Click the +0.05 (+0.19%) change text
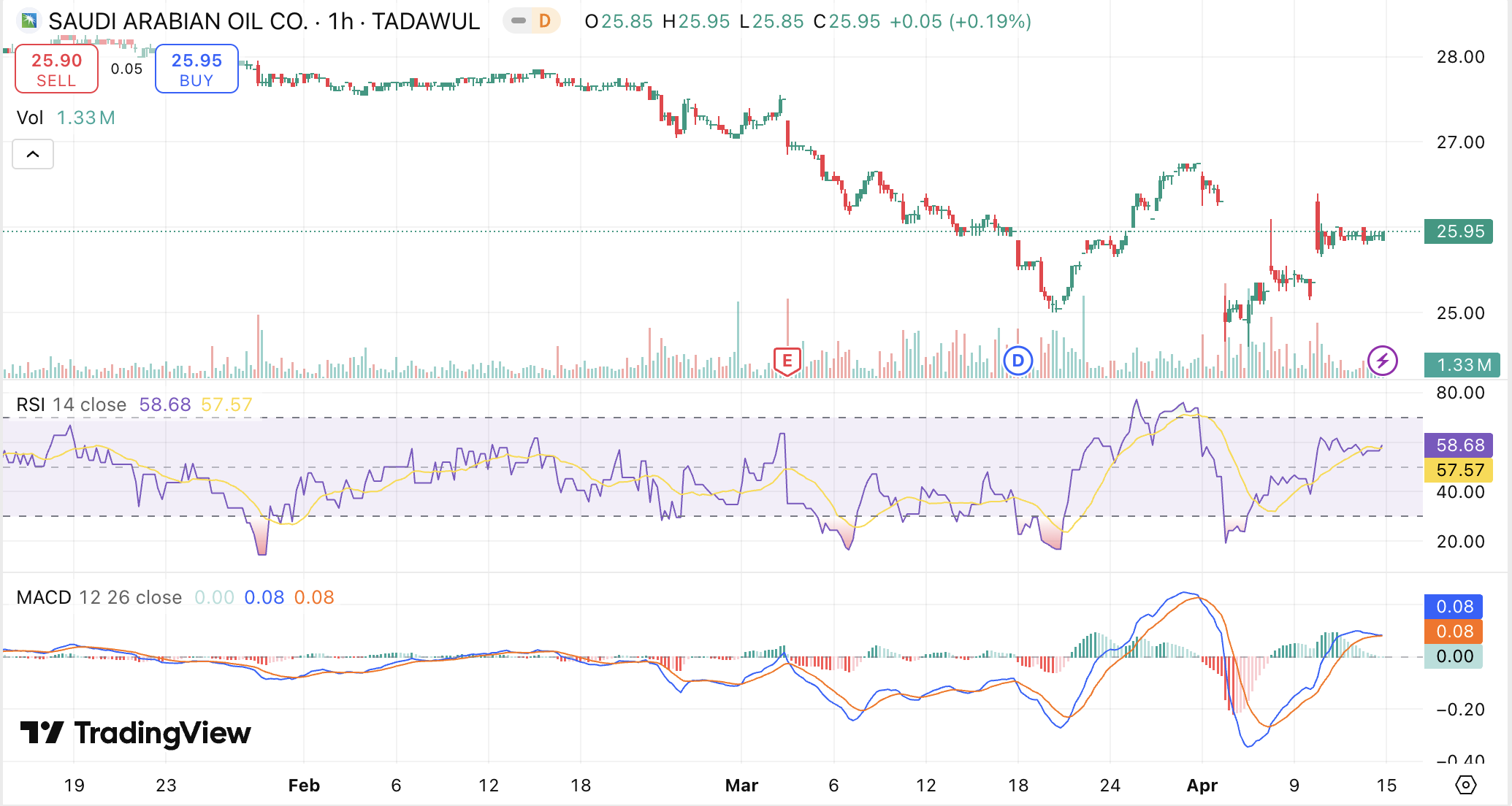Screen dimensions: 1512x806 coord(961,21)
